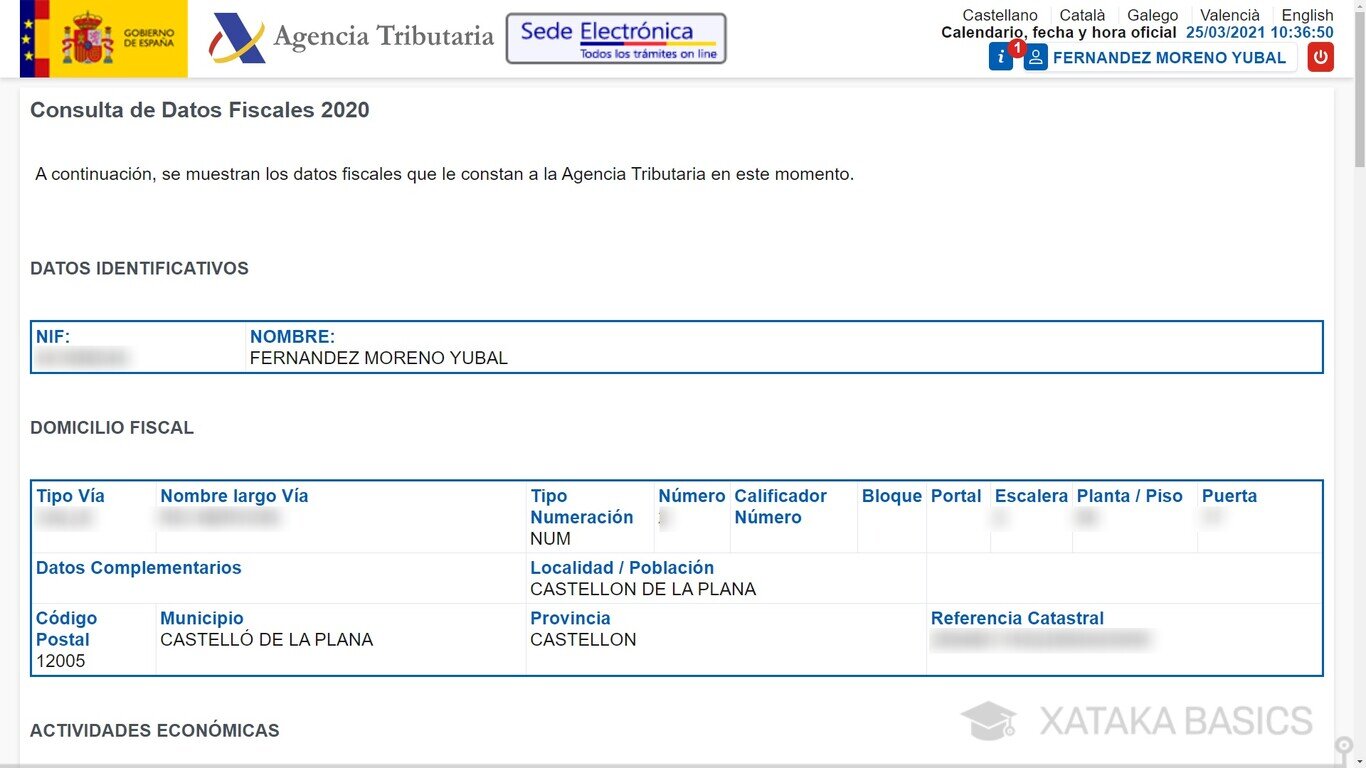This screenshot has width=1366, height=768.
Task: Click the Gobierno de España logo
Action: (104, 39)
